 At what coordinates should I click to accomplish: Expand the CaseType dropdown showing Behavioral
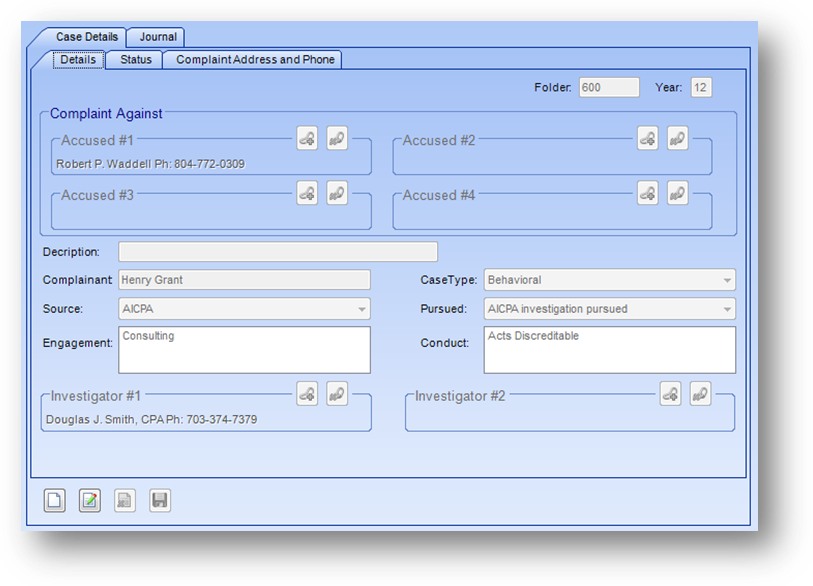click(610, 280)
